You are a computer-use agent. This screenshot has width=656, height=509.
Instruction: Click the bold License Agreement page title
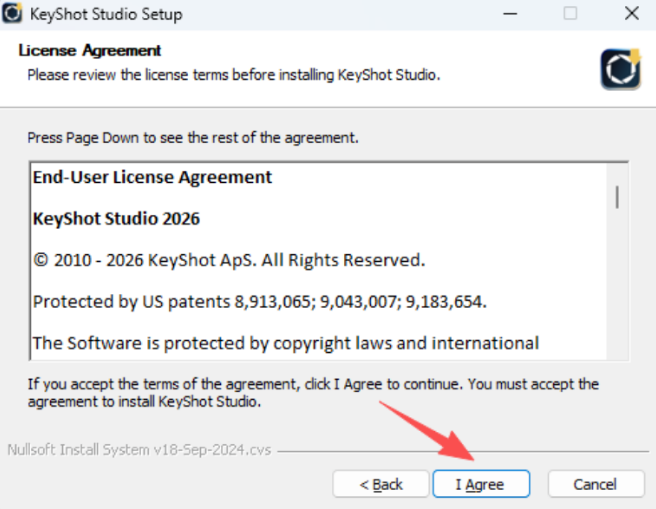point(90,50)
